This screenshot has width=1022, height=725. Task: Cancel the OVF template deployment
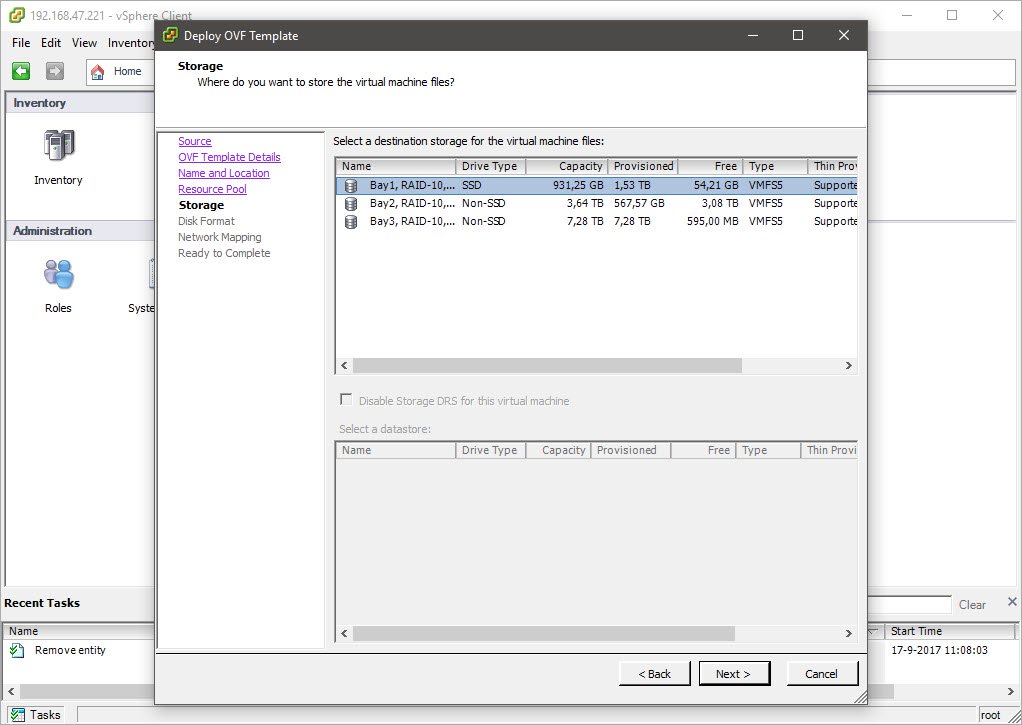tap(821, 673)
